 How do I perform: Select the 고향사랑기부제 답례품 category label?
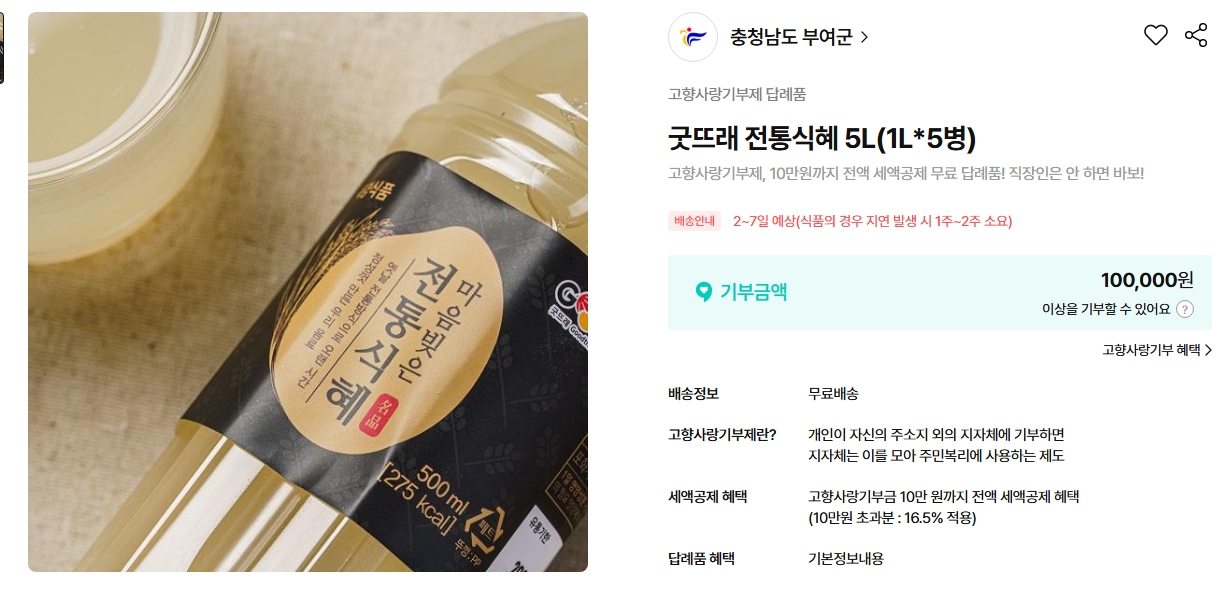tap(737, 94)
